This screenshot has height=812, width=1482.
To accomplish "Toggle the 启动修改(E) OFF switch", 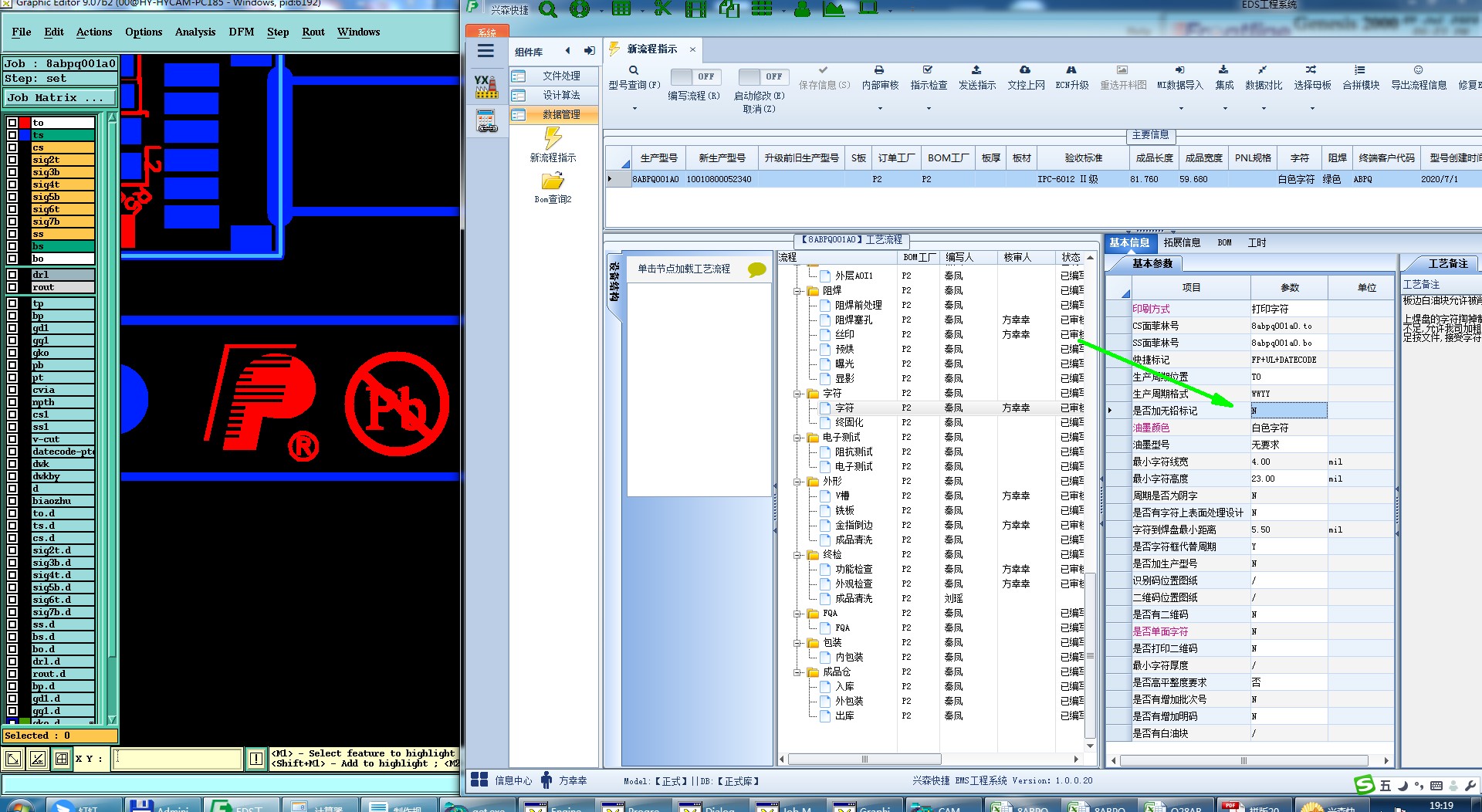I will [x=763, y=76].
